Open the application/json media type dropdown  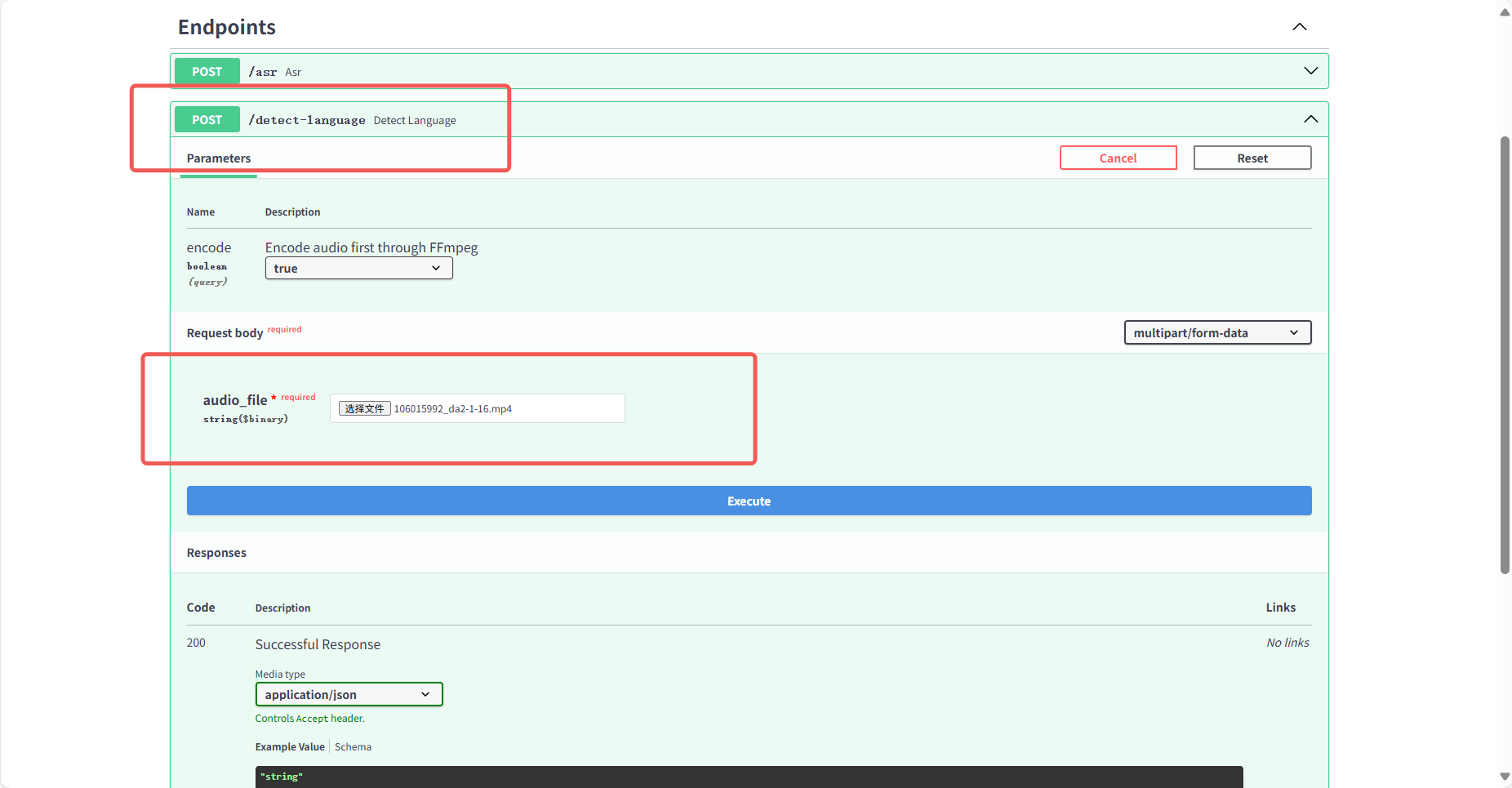pyautogui.click(x=349, y=695)
